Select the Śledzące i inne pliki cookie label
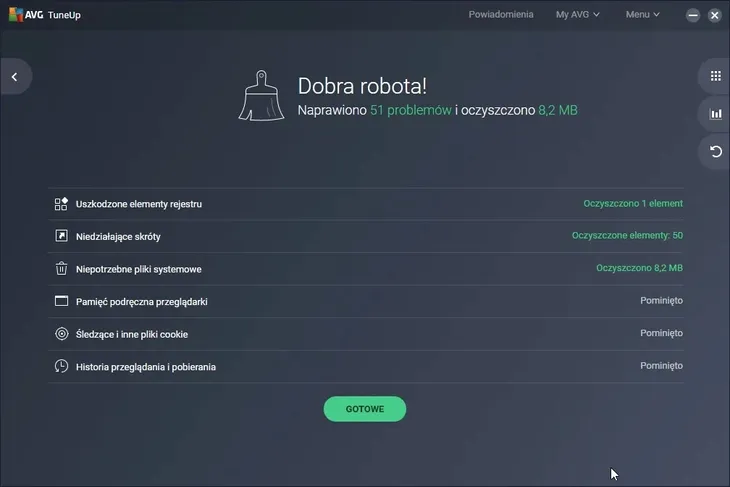The image size is (730, 487). point(132,334)
